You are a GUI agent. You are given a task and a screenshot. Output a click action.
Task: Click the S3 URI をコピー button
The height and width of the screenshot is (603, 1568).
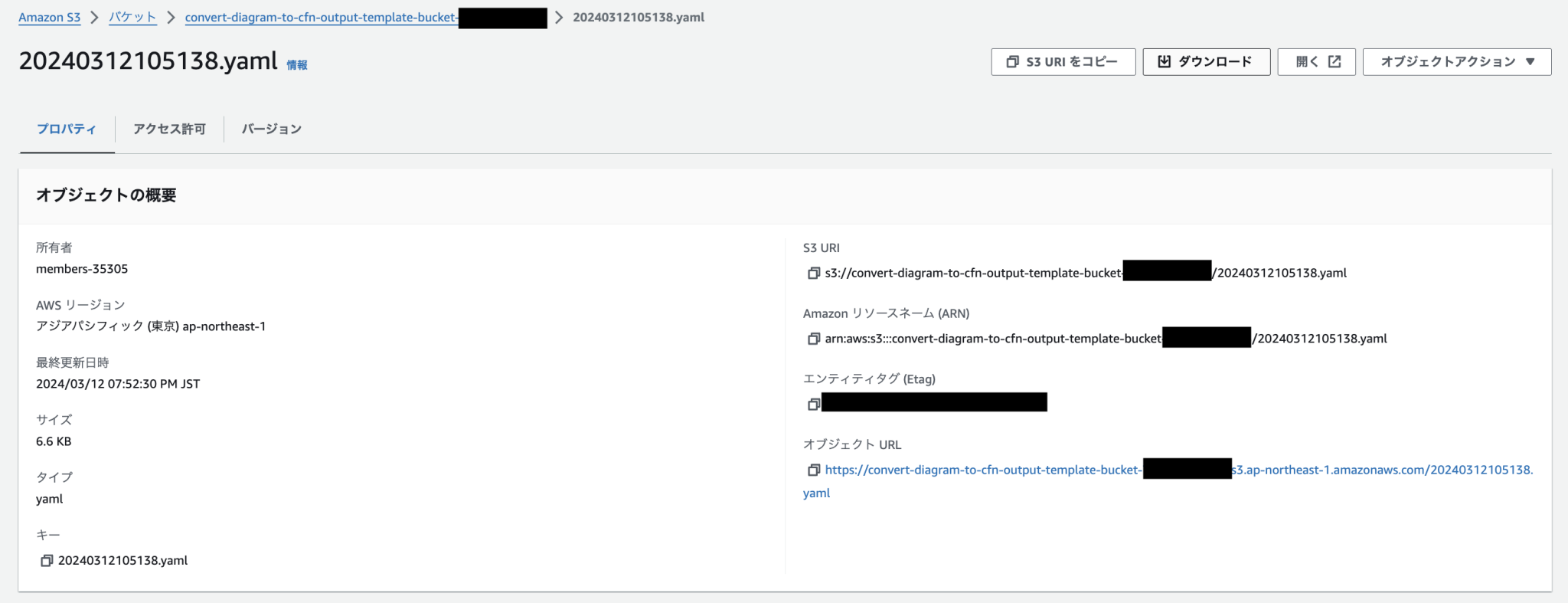(1063, 62)
